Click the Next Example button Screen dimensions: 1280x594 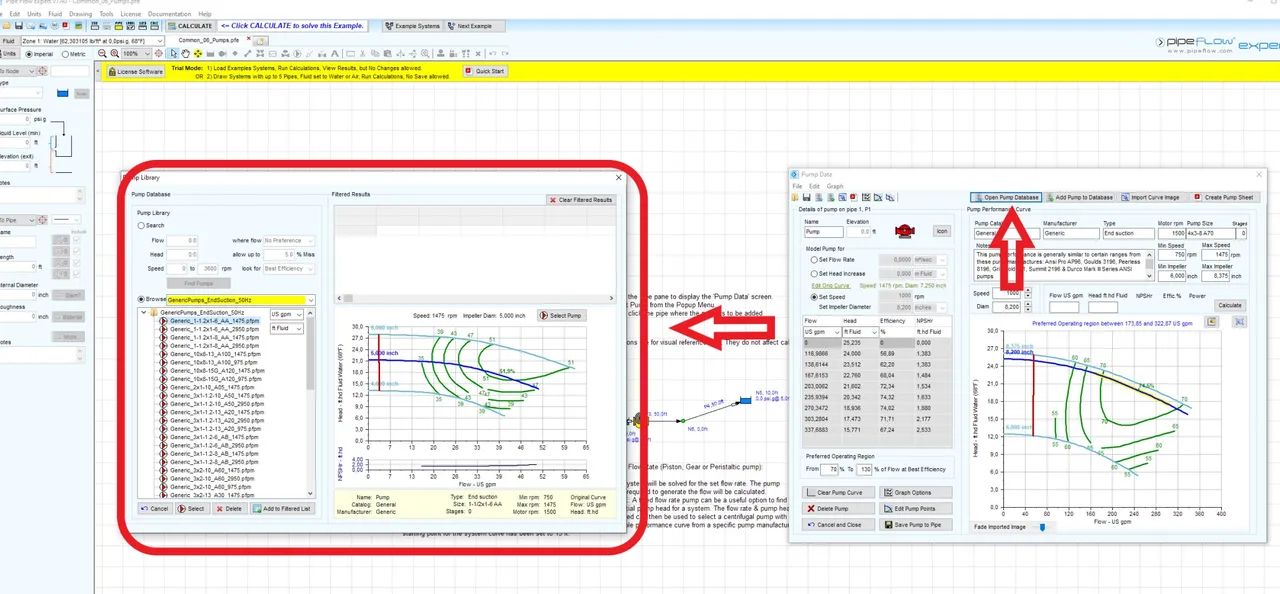click(470, 26)
